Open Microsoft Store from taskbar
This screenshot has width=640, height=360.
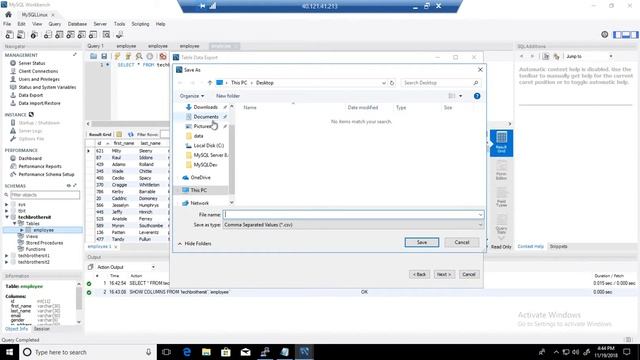tap(226, 352)
